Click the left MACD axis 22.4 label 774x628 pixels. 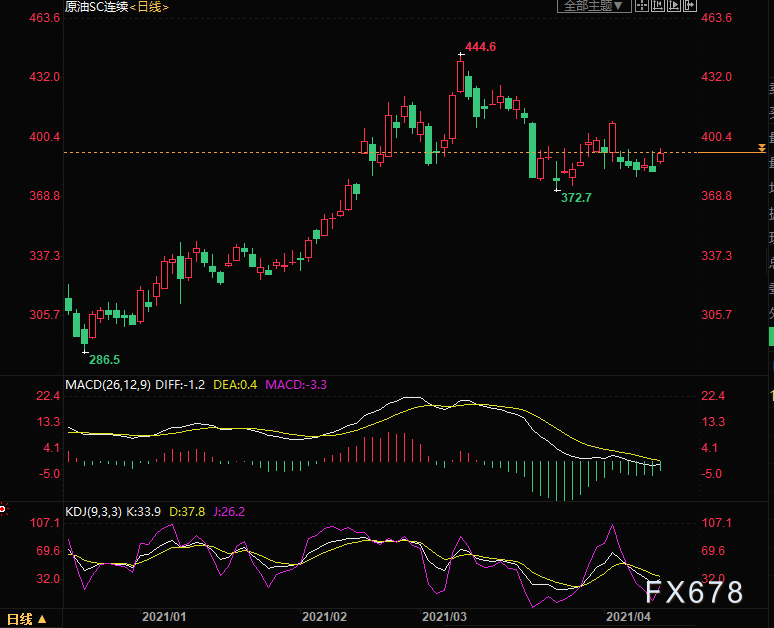coord(48,396)
